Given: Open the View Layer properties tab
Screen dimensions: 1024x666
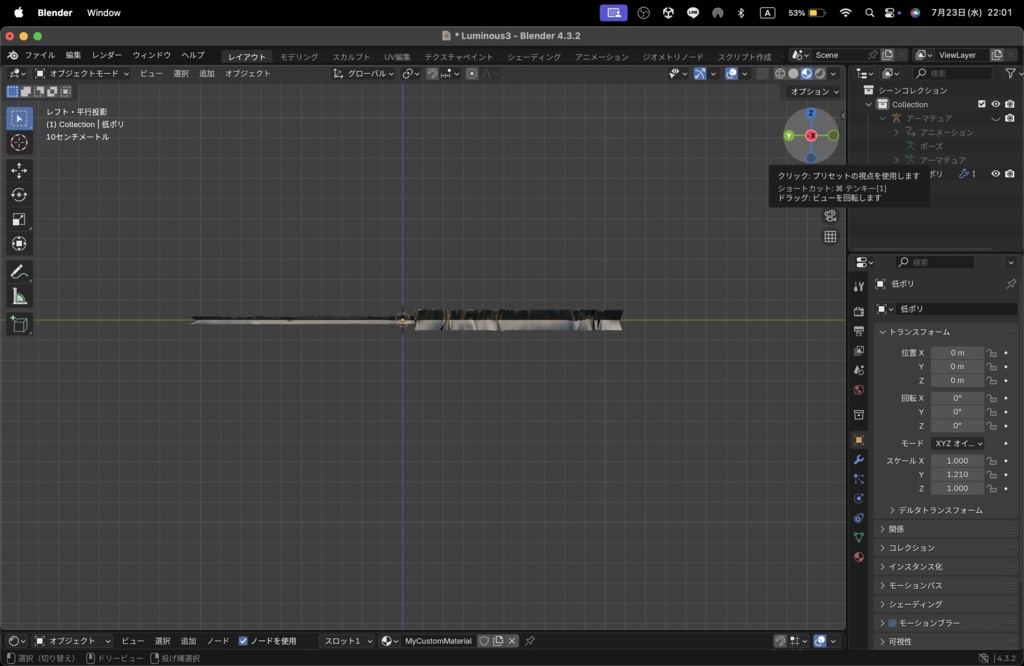Looking at the screenshot, I should pyautogui.click(x=859, y=351).
